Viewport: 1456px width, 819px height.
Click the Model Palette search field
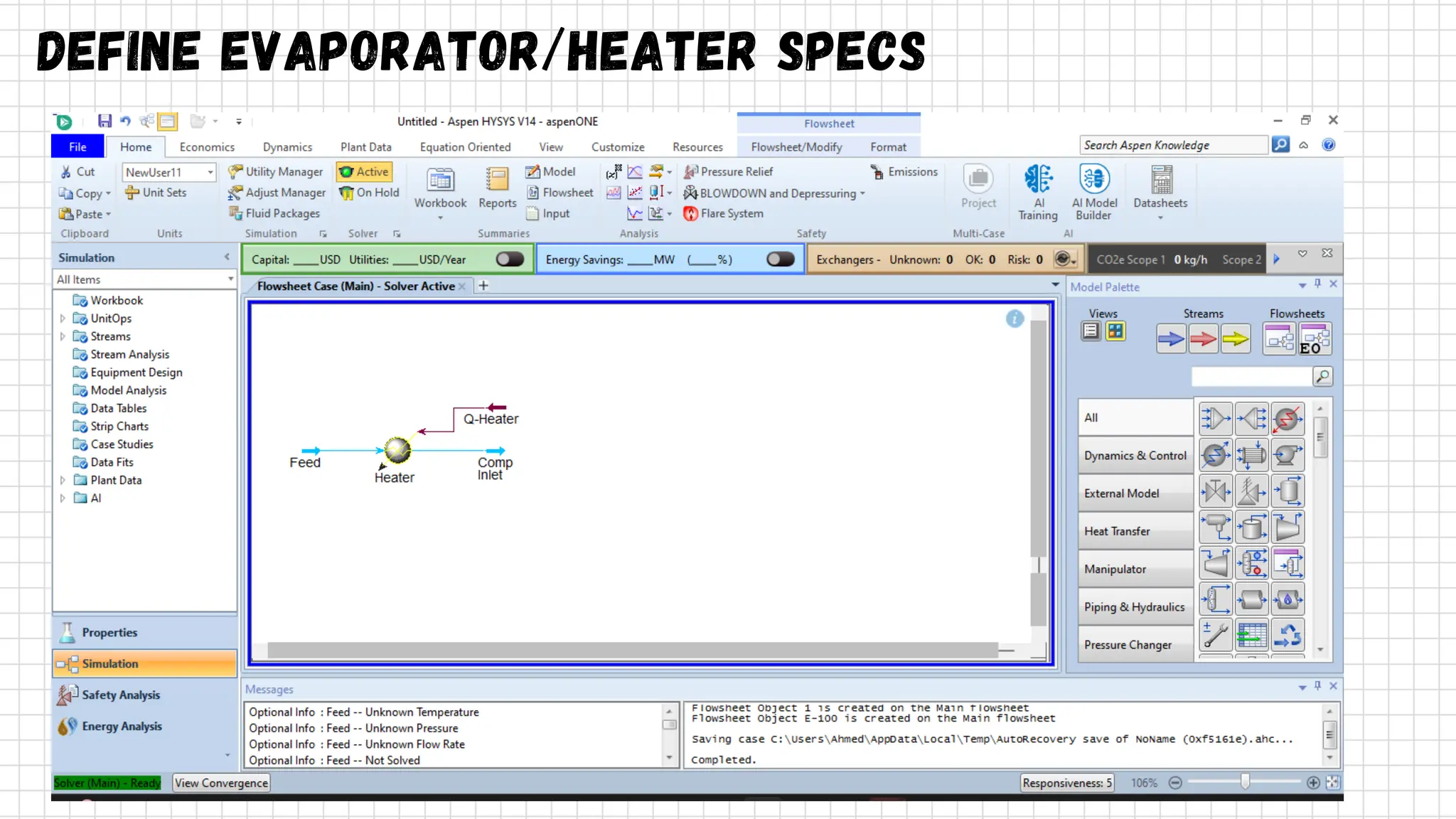[1251, 376]
